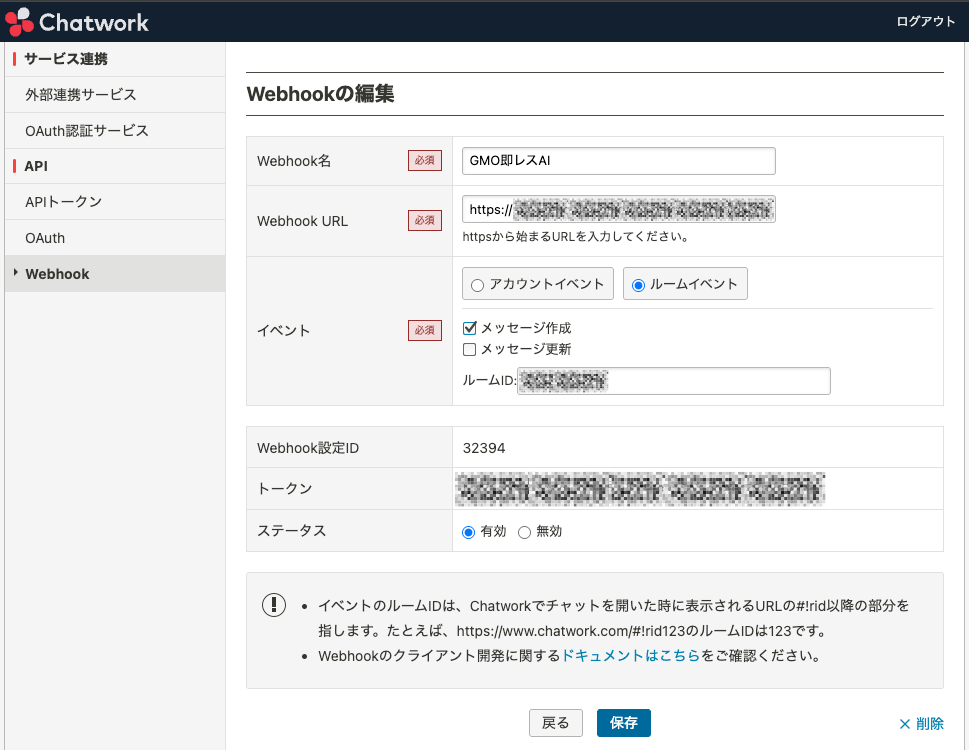Toggle the メッセージ作成 checkbox

(x=470, y=328)
